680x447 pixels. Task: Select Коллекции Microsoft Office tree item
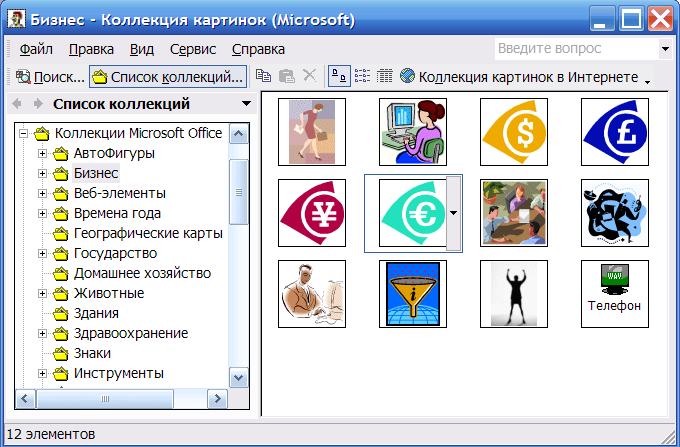138,133
